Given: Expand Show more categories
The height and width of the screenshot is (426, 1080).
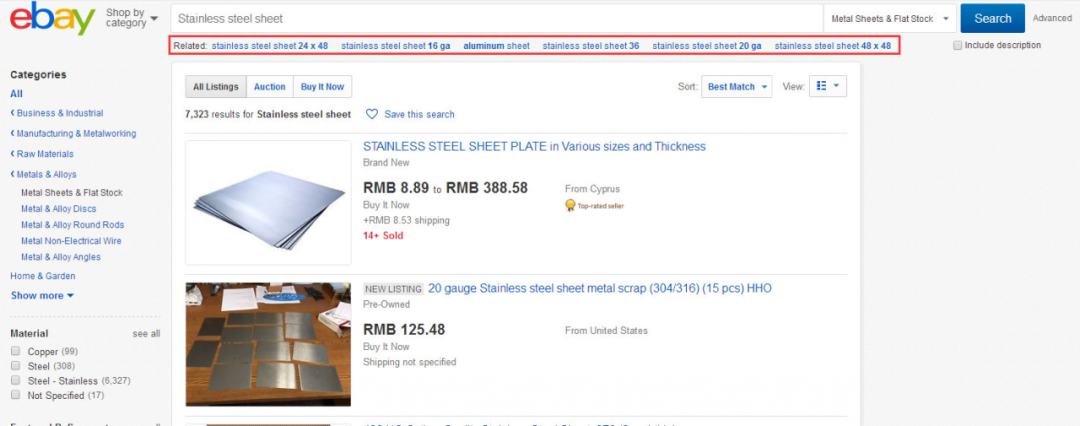Looking at the screenshot, I should pyautogui.click(x=42, y=296).
